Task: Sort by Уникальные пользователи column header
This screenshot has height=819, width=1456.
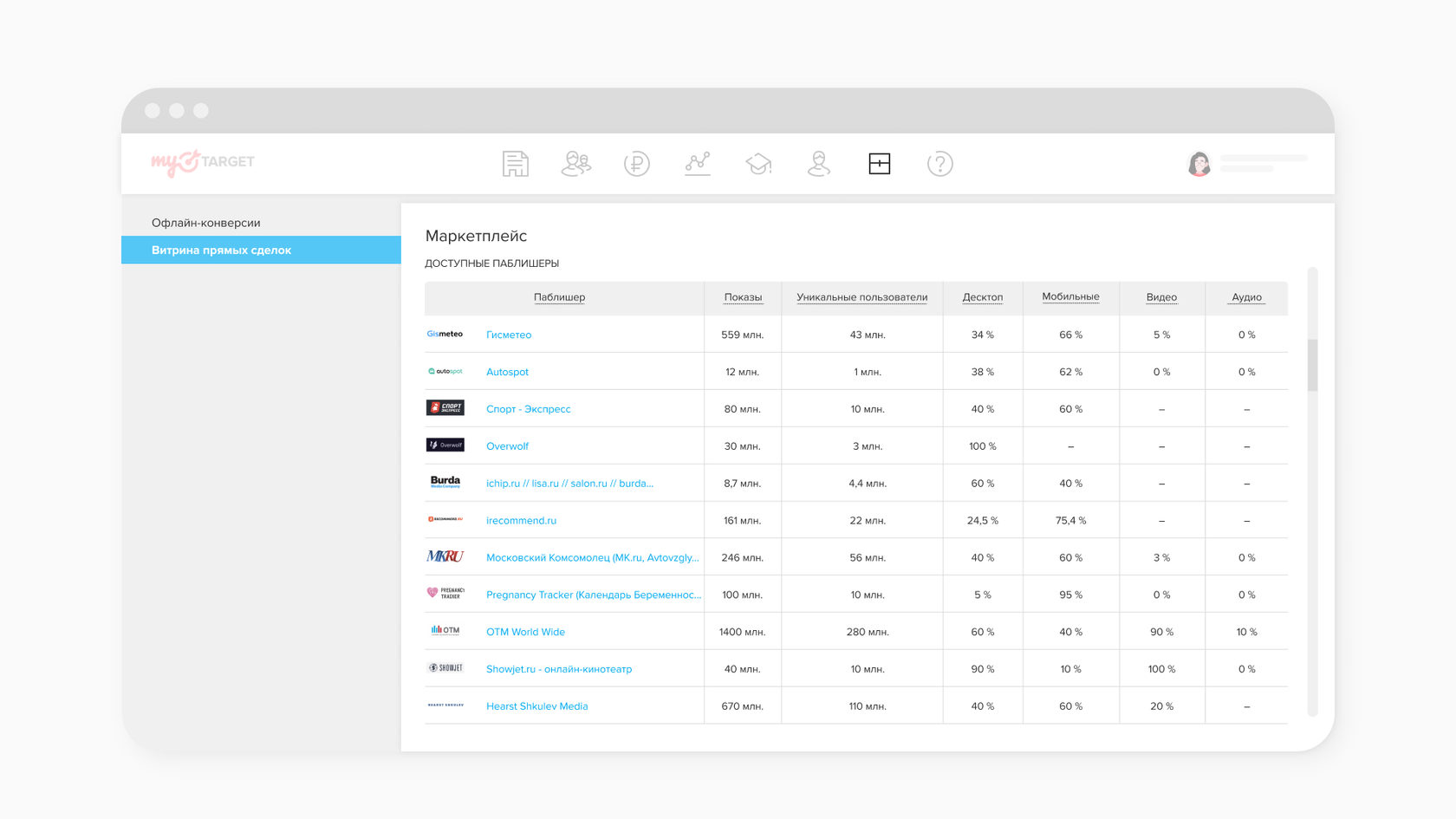Action: pyautogui.click(x=861, y=297)
